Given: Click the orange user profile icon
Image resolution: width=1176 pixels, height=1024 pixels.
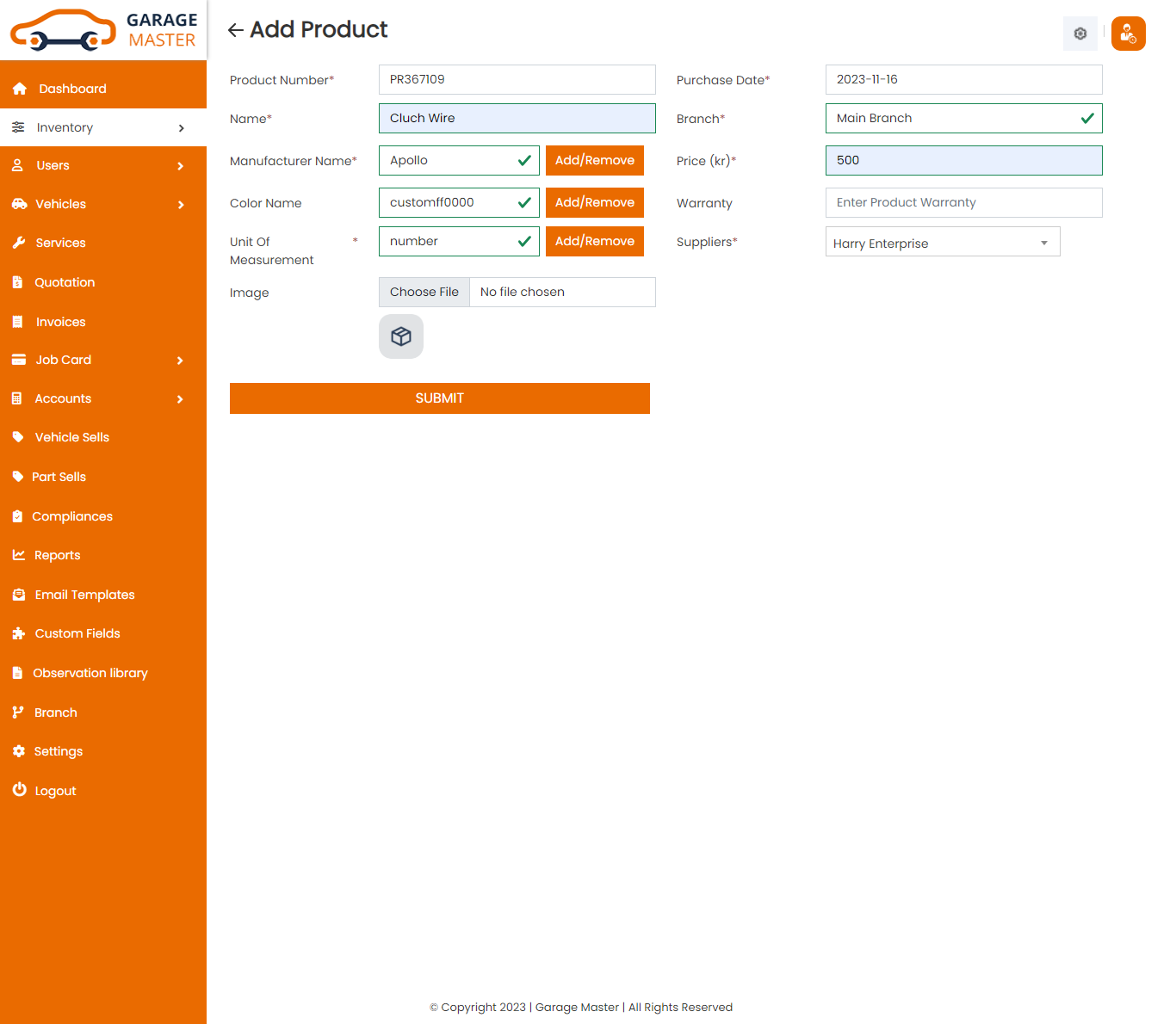Looking at the screenshot, I should [1128, 34].
